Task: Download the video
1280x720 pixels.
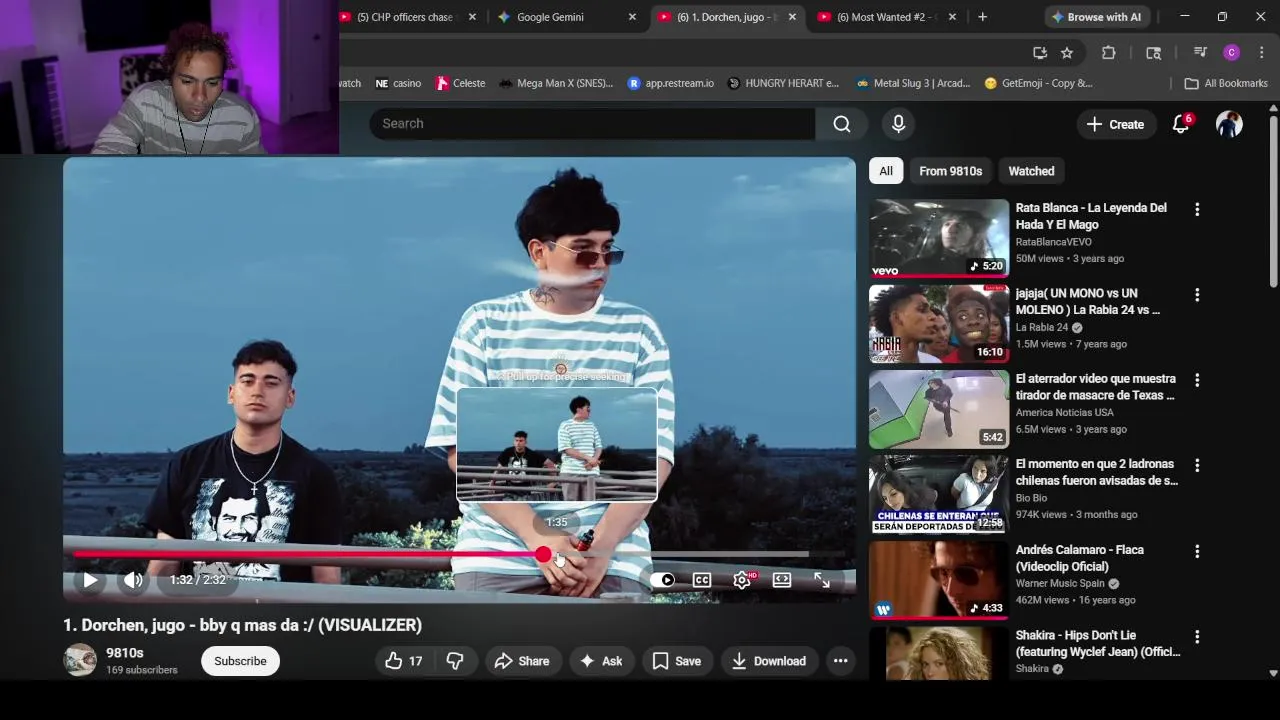Action: [x=768, y=661]
